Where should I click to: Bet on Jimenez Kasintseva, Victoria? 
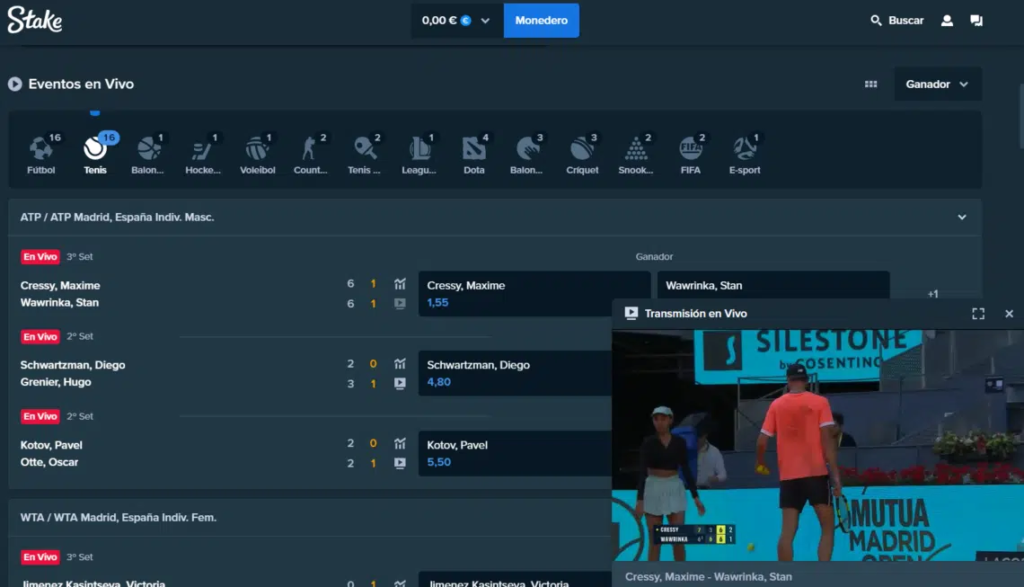tap(515, 580)
